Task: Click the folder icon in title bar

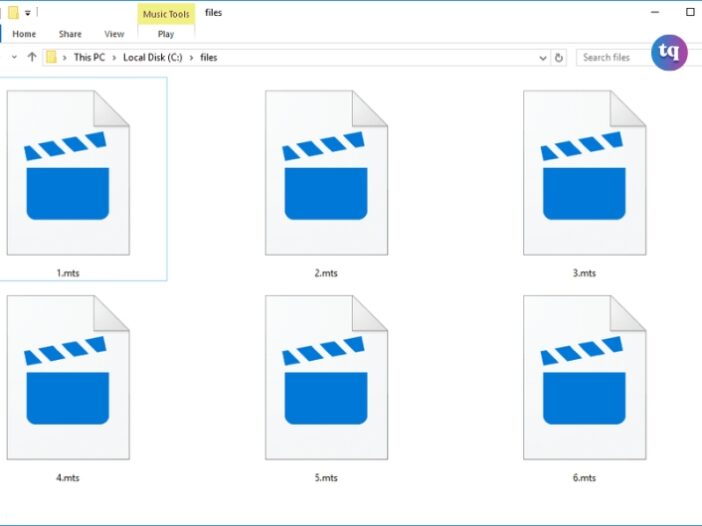Action: tap(13, 13)
